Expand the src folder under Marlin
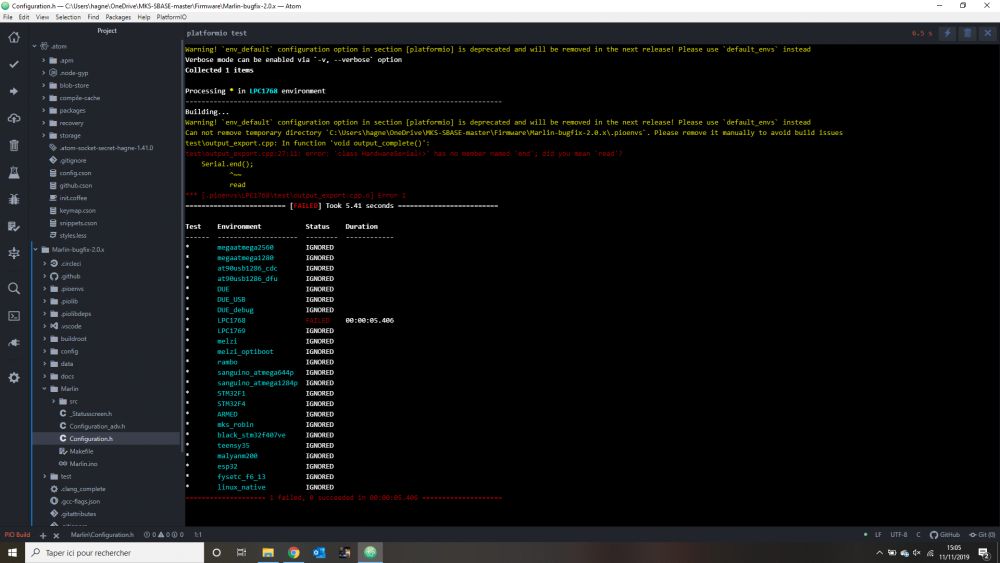Viewport: 1000px width, 563px height. coord(54,402)
